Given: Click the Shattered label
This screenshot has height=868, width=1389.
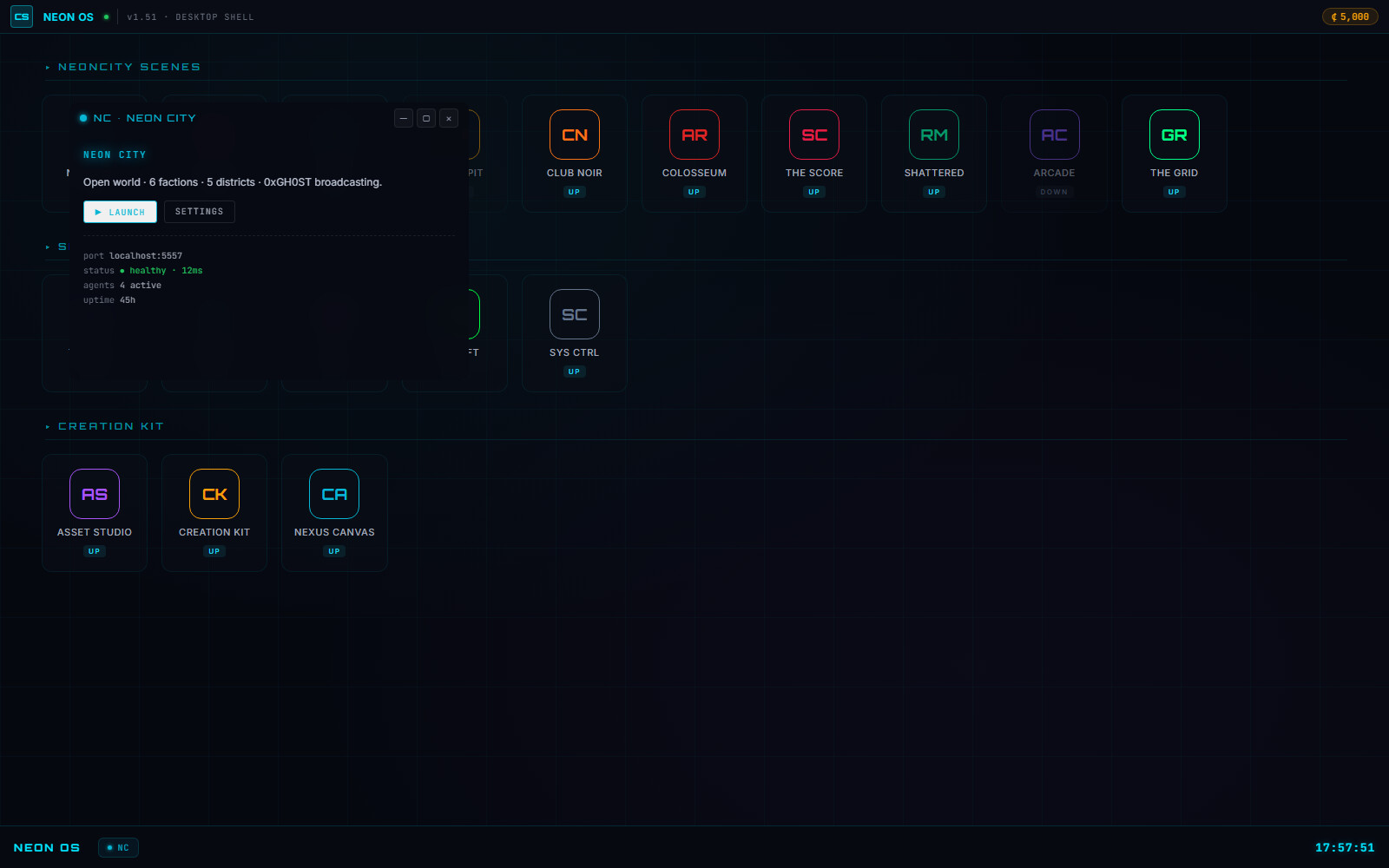Looking at the screenshot, I should 933,173.
